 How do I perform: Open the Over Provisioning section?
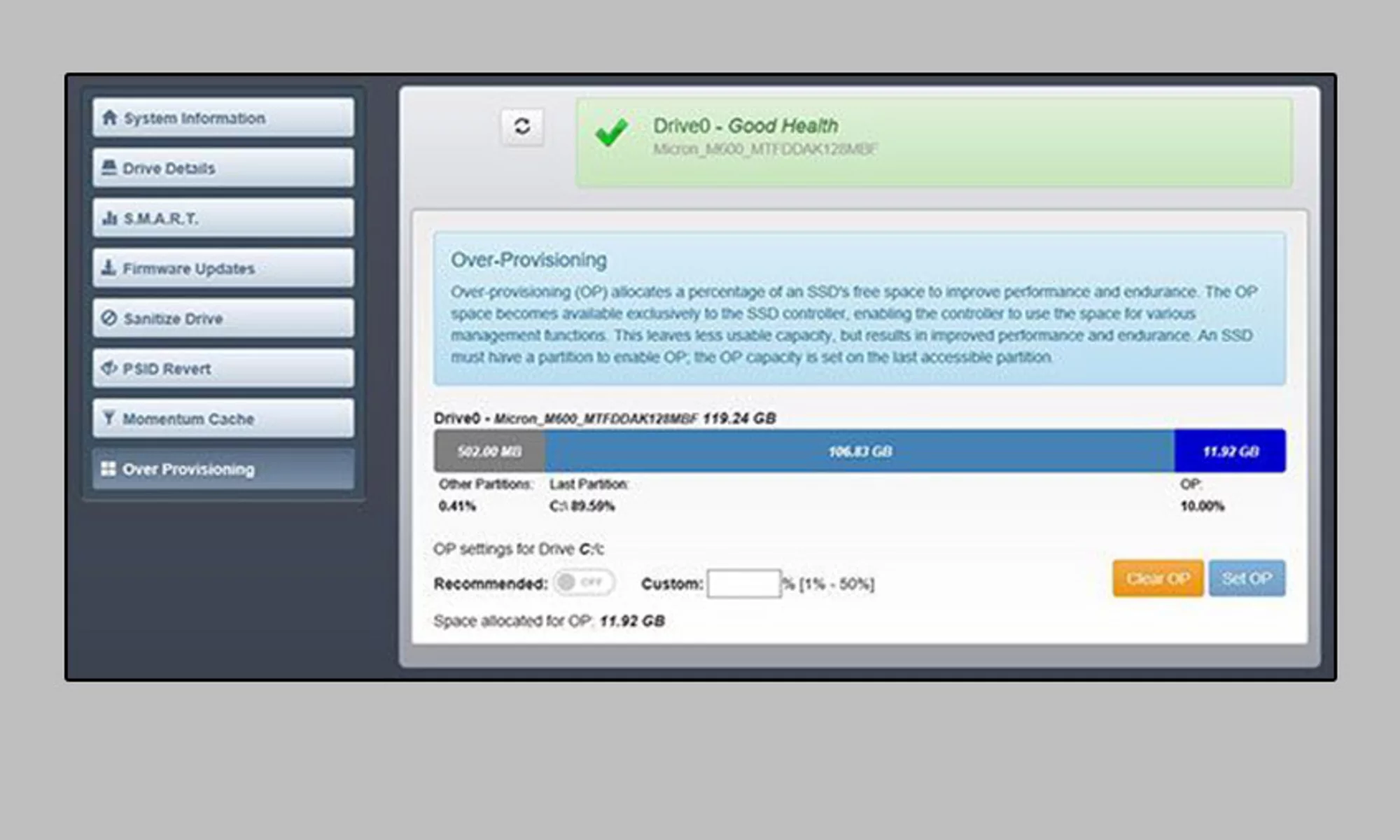click(221, 468)
